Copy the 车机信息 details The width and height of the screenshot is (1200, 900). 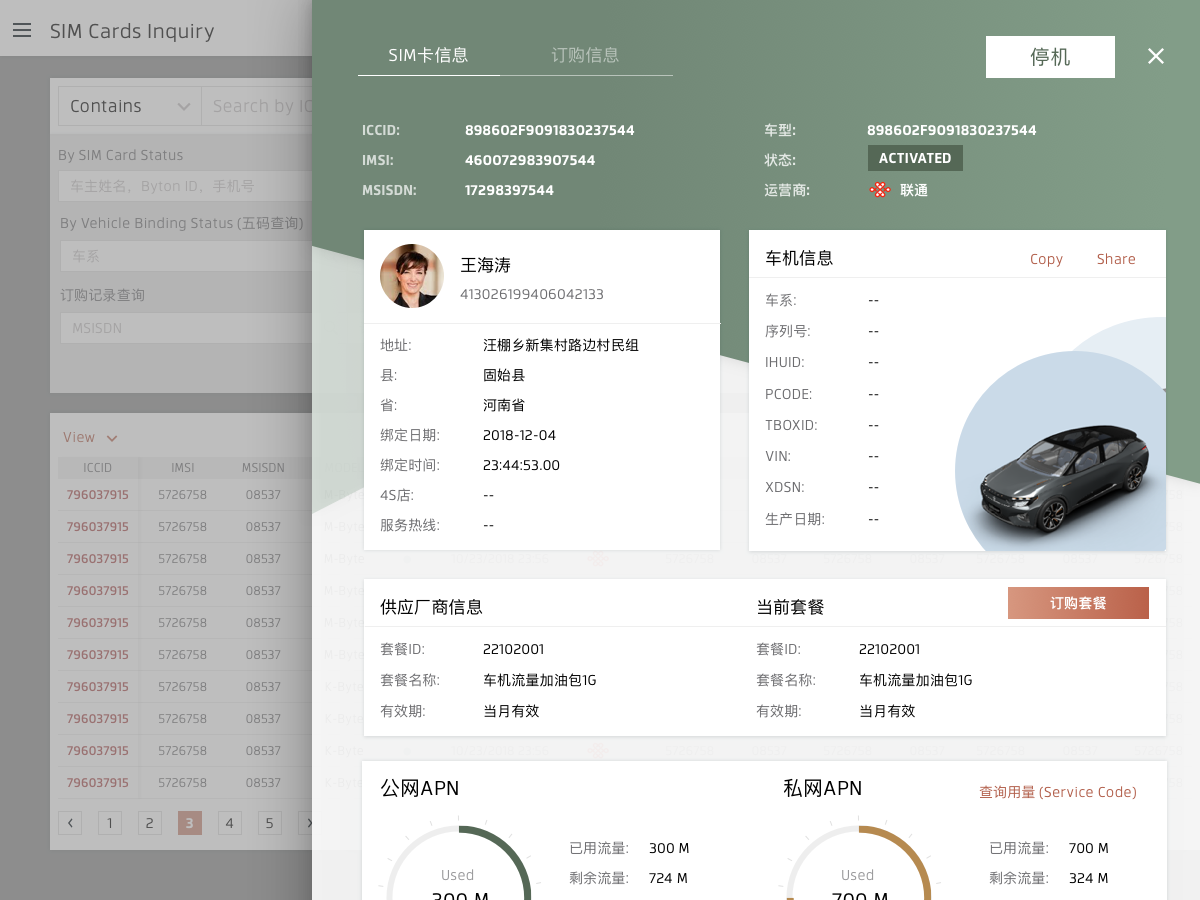pyautogui.click(x=1046, y=258)
